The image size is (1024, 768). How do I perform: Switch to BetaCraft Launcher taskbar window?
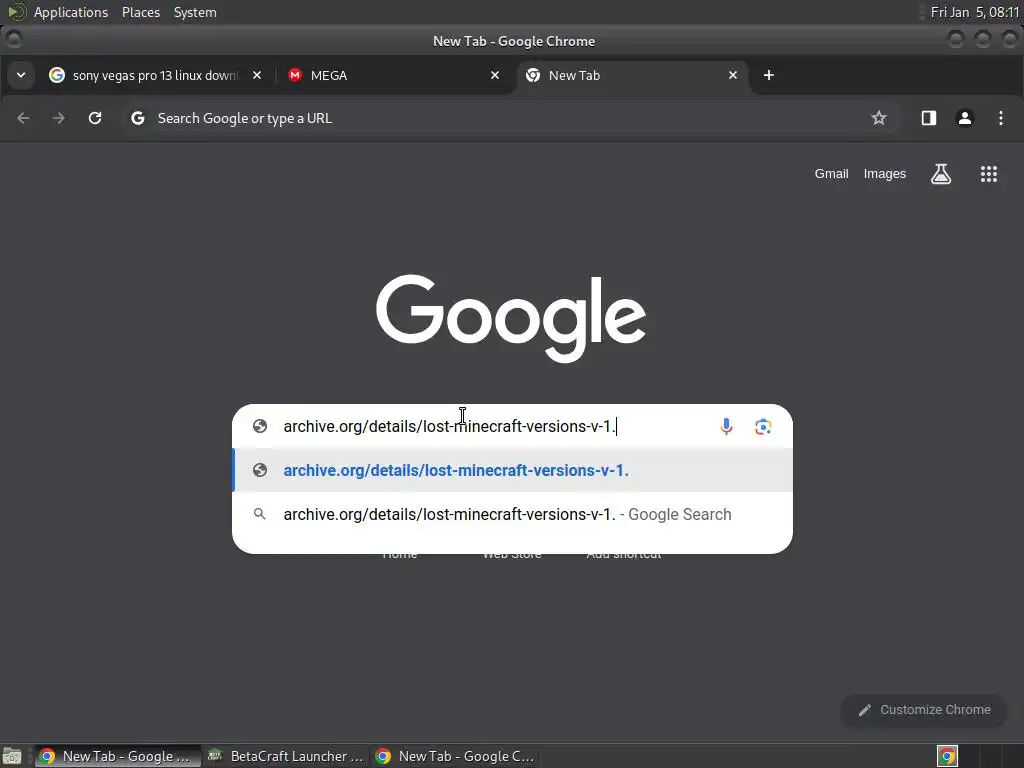pyautogui.click(x=285, y=756)
